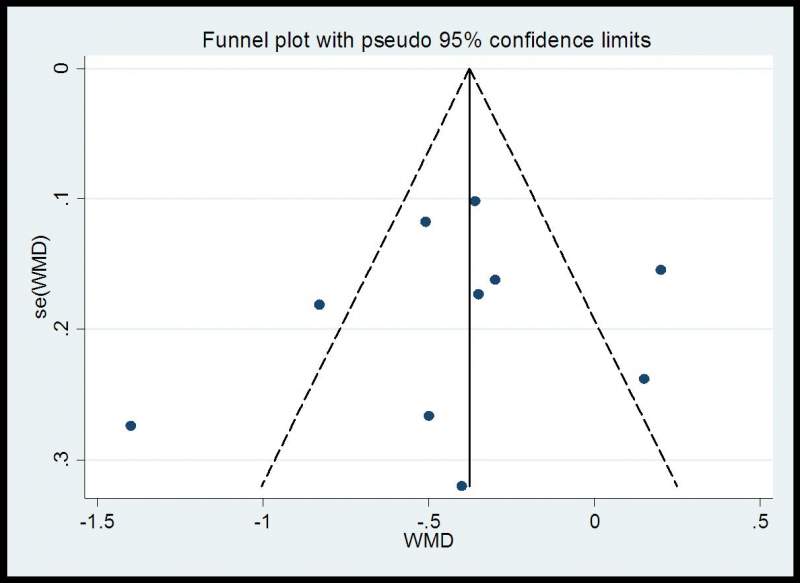Click the data point near WMD -0.5 and se 0.27

pos(429,415)
